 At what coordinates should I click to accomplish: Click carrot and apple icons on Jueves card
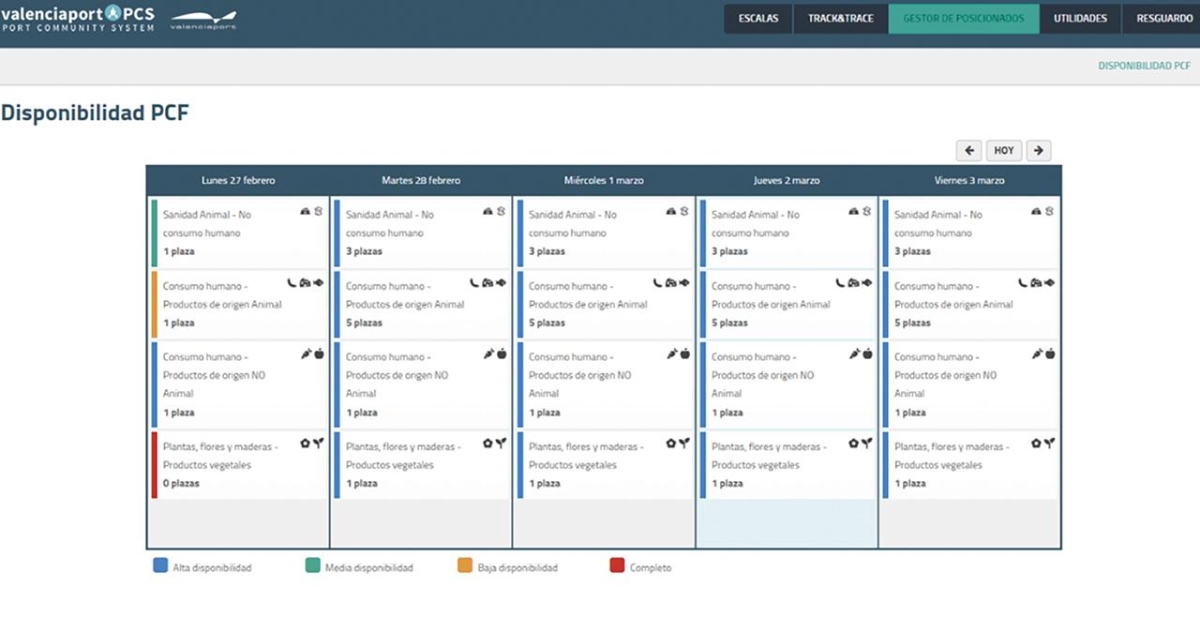tap(862, 353)
